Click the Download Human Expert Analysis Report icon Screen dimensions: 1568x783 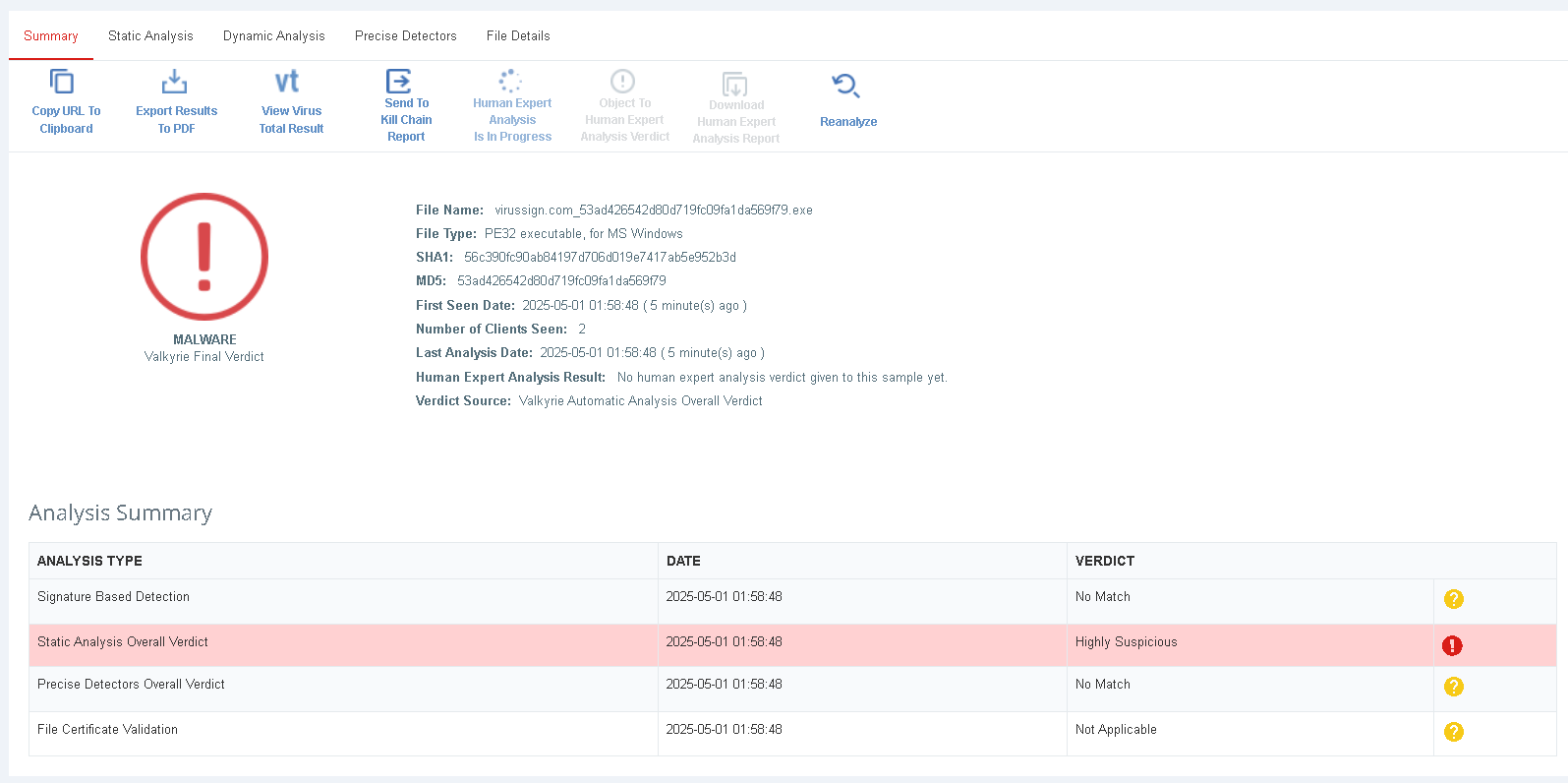tap(734, 84)
